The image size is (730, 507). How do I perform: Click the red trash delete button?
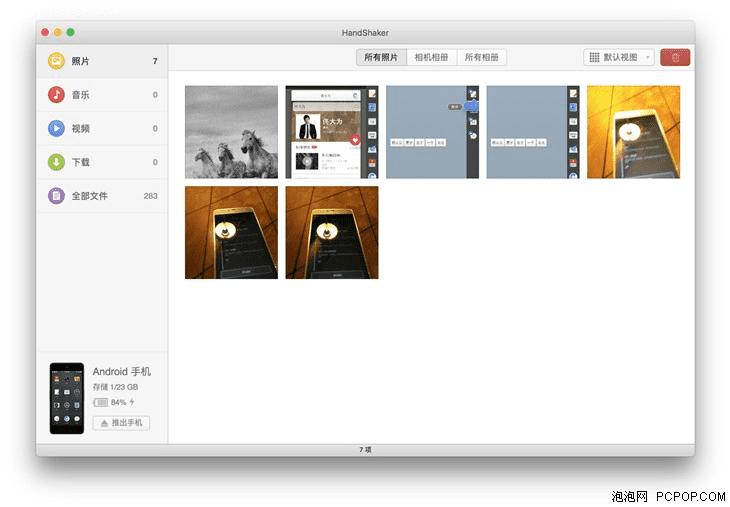coord(675,57)
